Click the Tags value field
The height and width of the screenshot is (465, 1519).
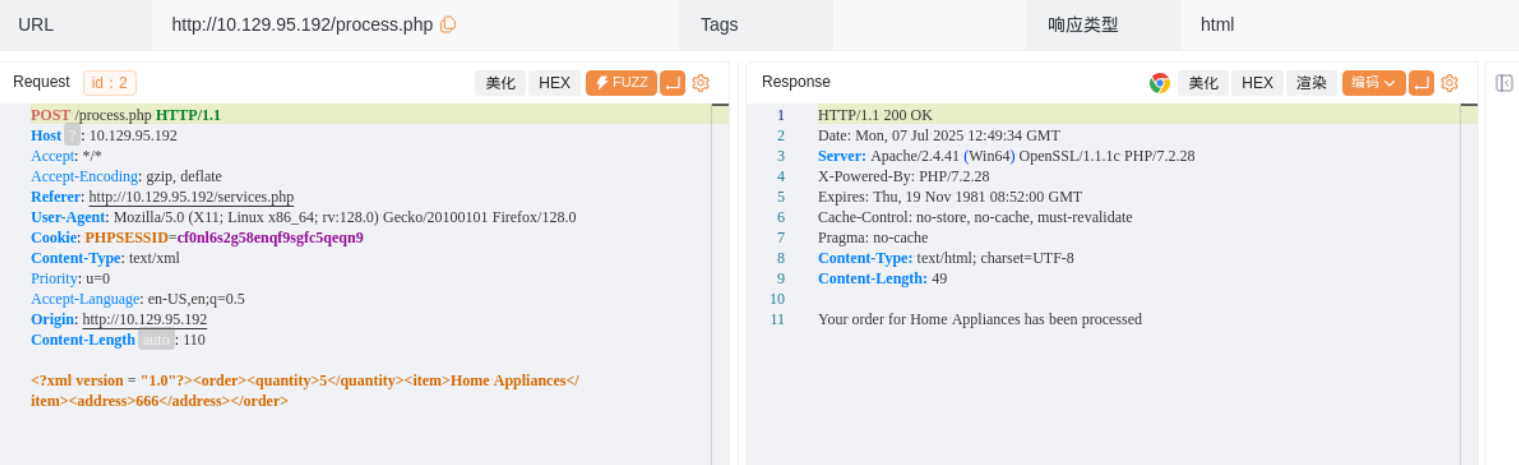pyautogui.click(x=929, y=25)
